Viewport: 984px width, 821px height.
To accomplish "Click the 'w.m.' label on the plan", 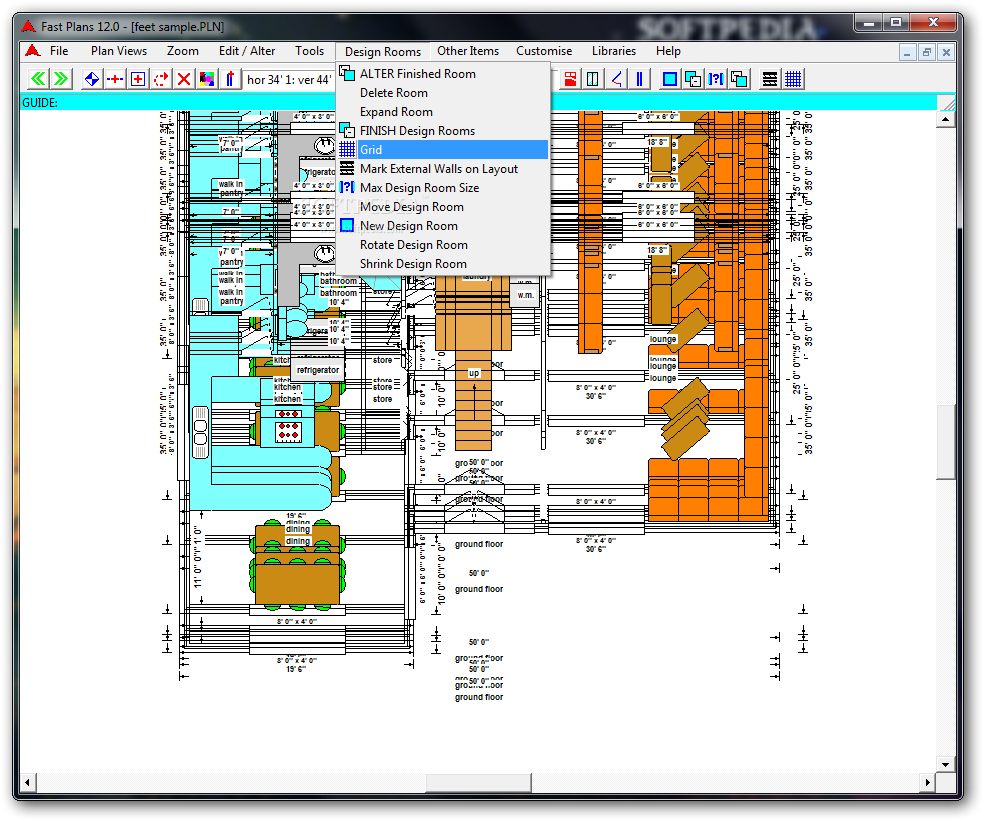I will [x=525, y=295].
